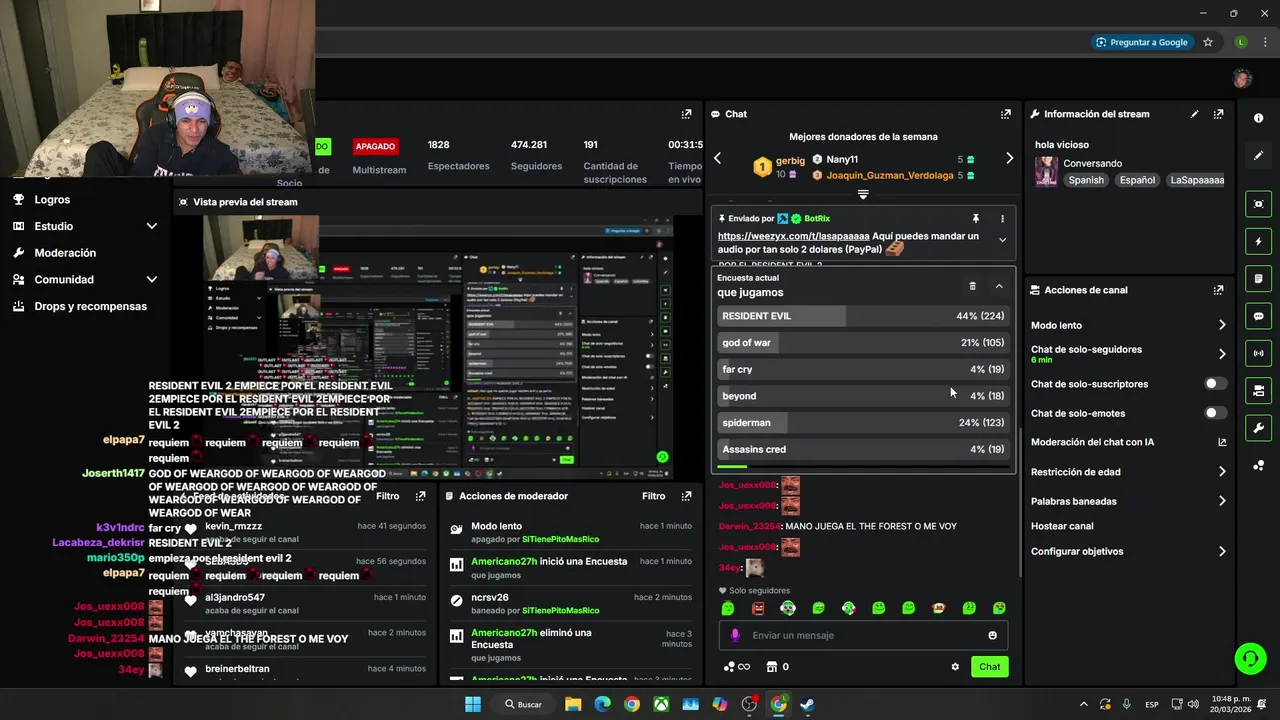This screenshot has width=1280, height=720.
Task: Expand the pinned BotRix message
Action: [1002, 240]
